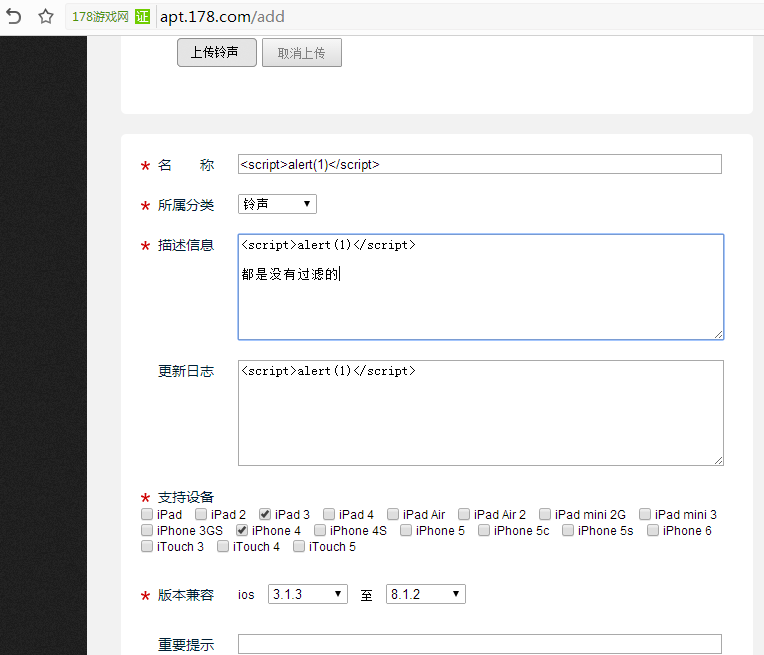Click the 重要提示 label text

pos(186,644)
